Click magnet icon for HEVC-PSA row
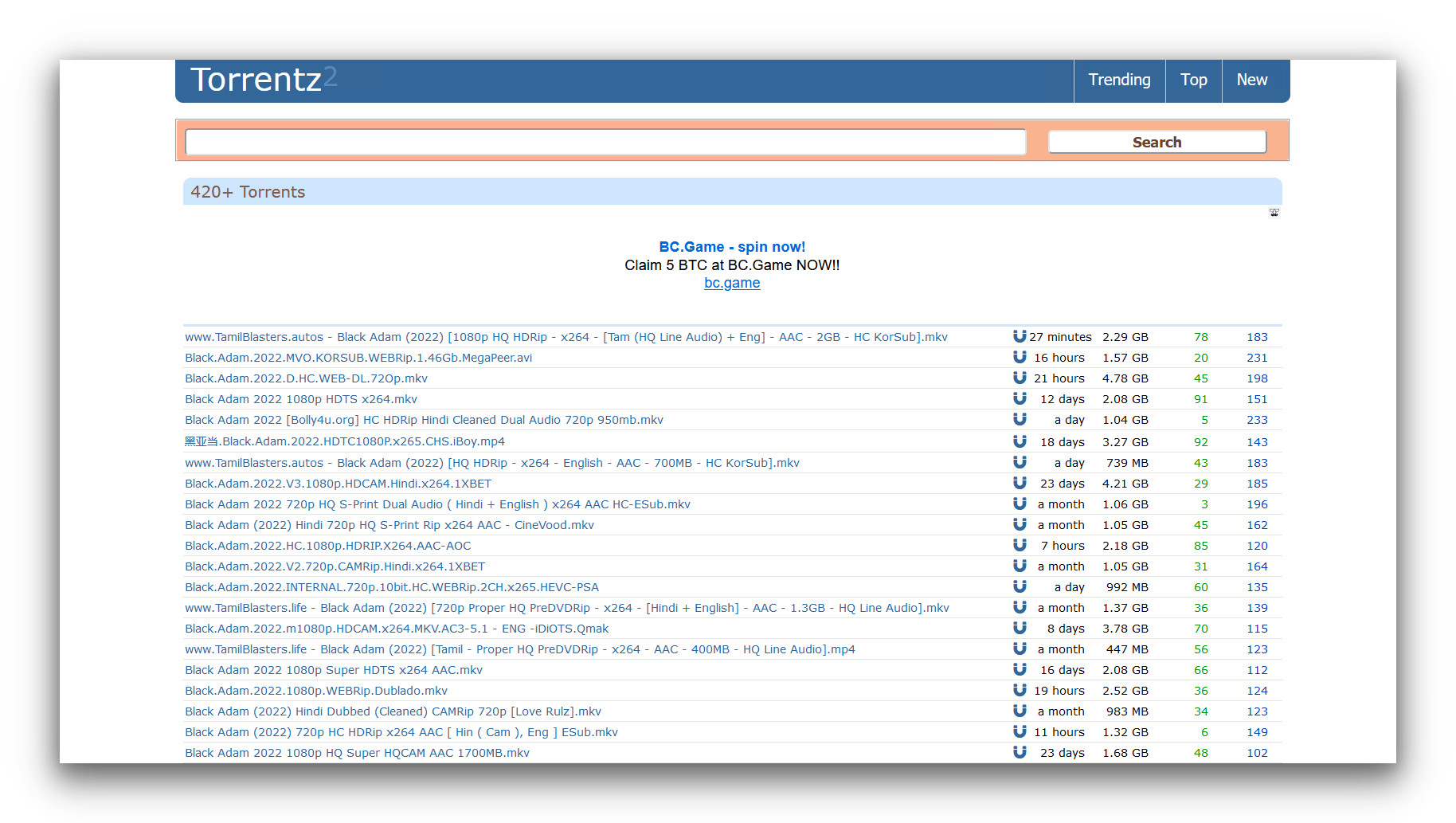Screen dimensions: 1456x823 [1020, 586]
